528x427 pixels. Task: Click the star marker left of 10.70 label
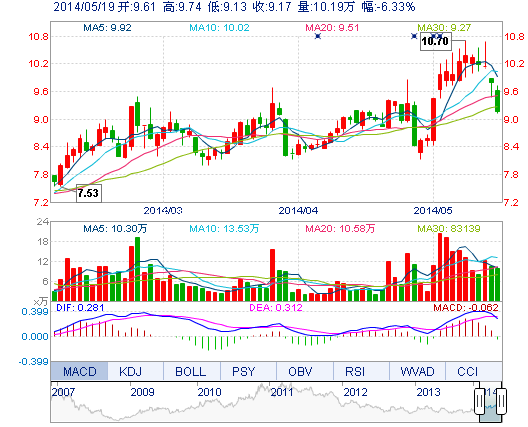pyautogui.click(x=414, y=36)
